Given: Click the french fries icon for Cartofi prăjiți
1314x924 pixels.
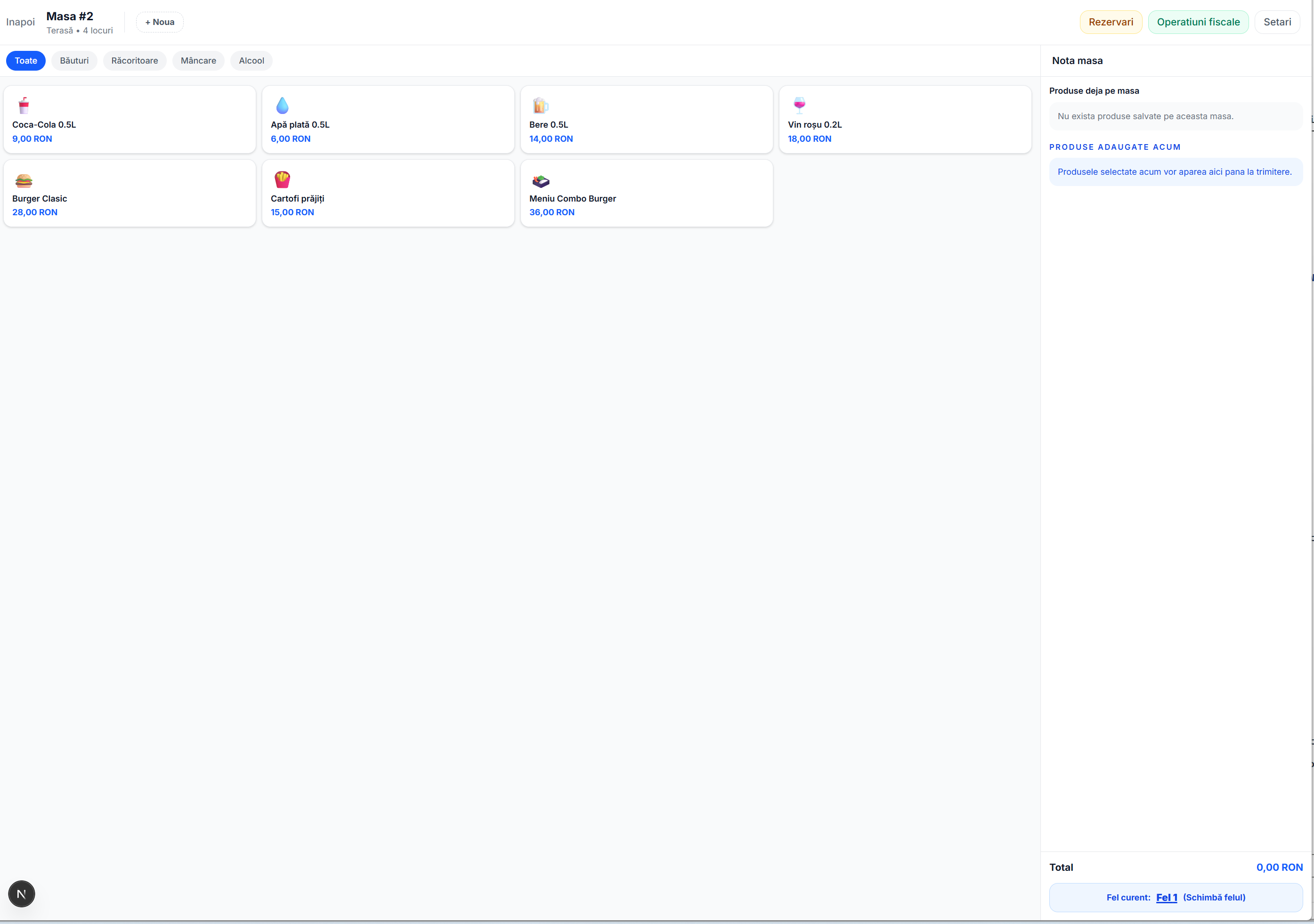Looking at the screenshot, I should [282, 179].
